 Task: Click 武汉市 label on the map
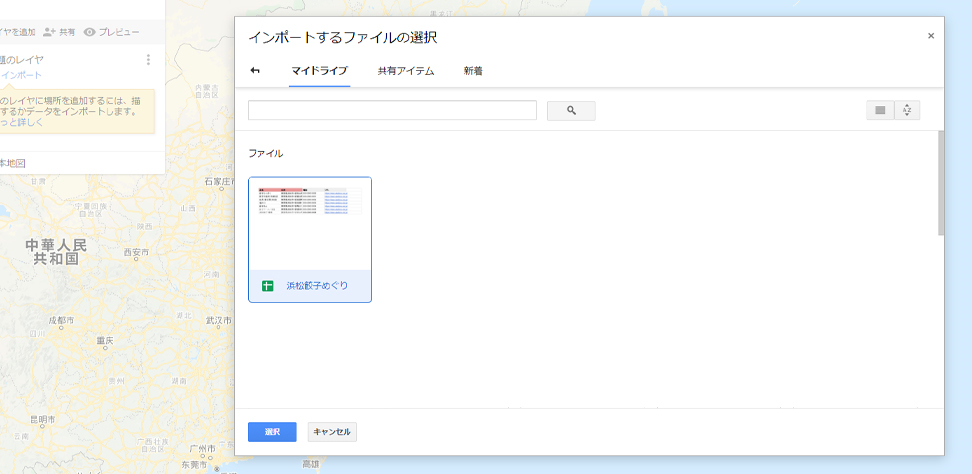(218, 321)
